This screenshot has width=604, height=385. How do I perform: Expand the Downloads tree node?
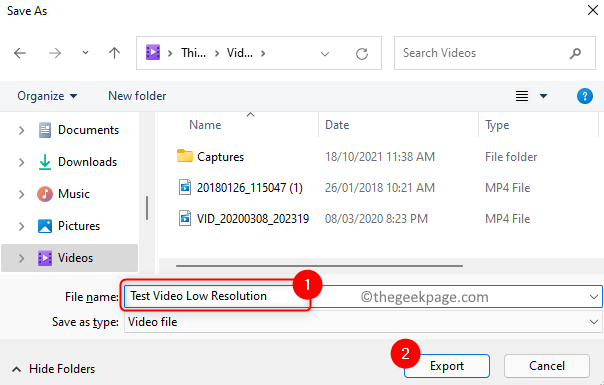(22, 162)
